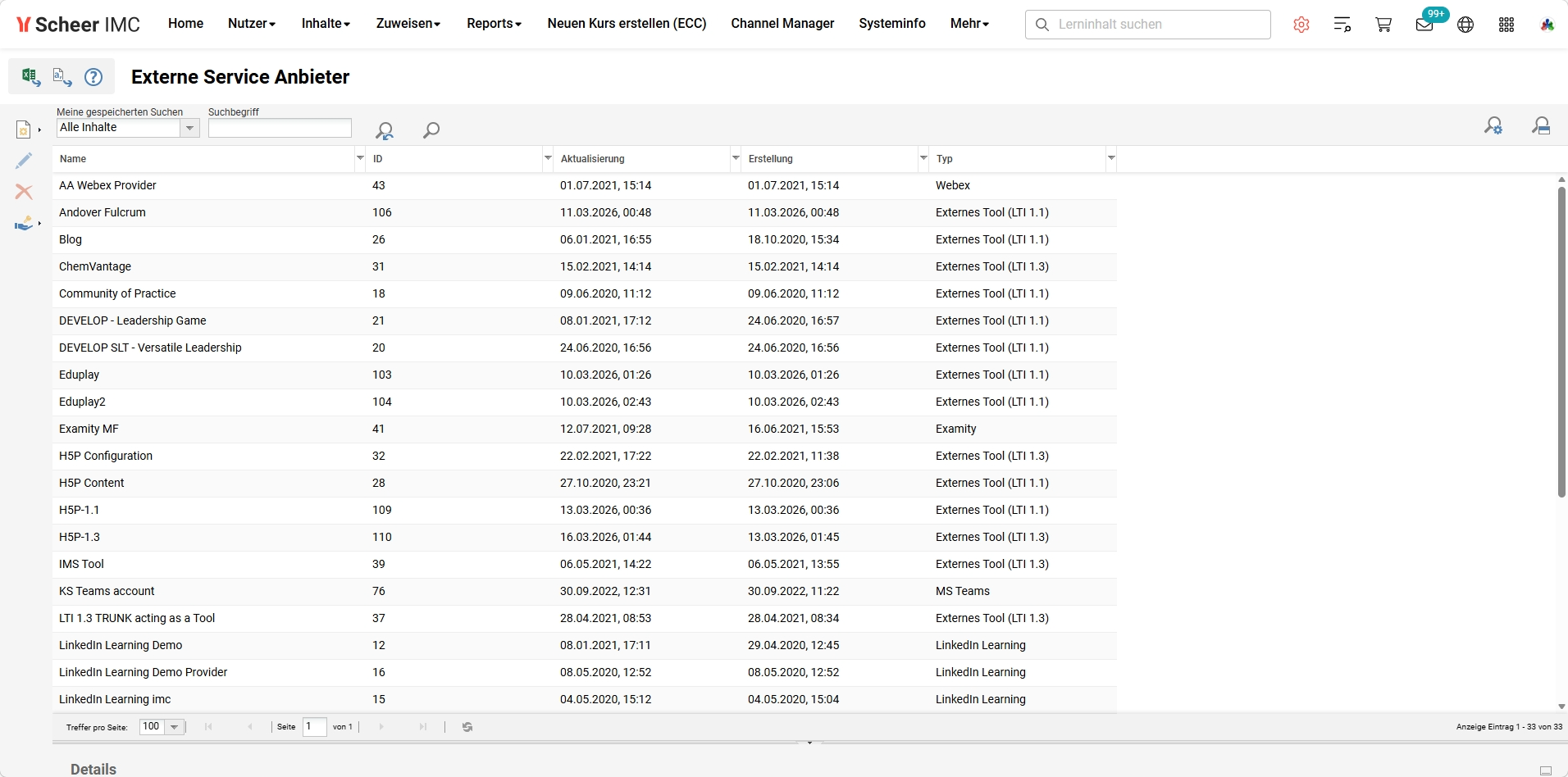The height and width of the screenshot is (777, 1568).
Task: Select the Community of Practice row
Action: coord(584,294)
